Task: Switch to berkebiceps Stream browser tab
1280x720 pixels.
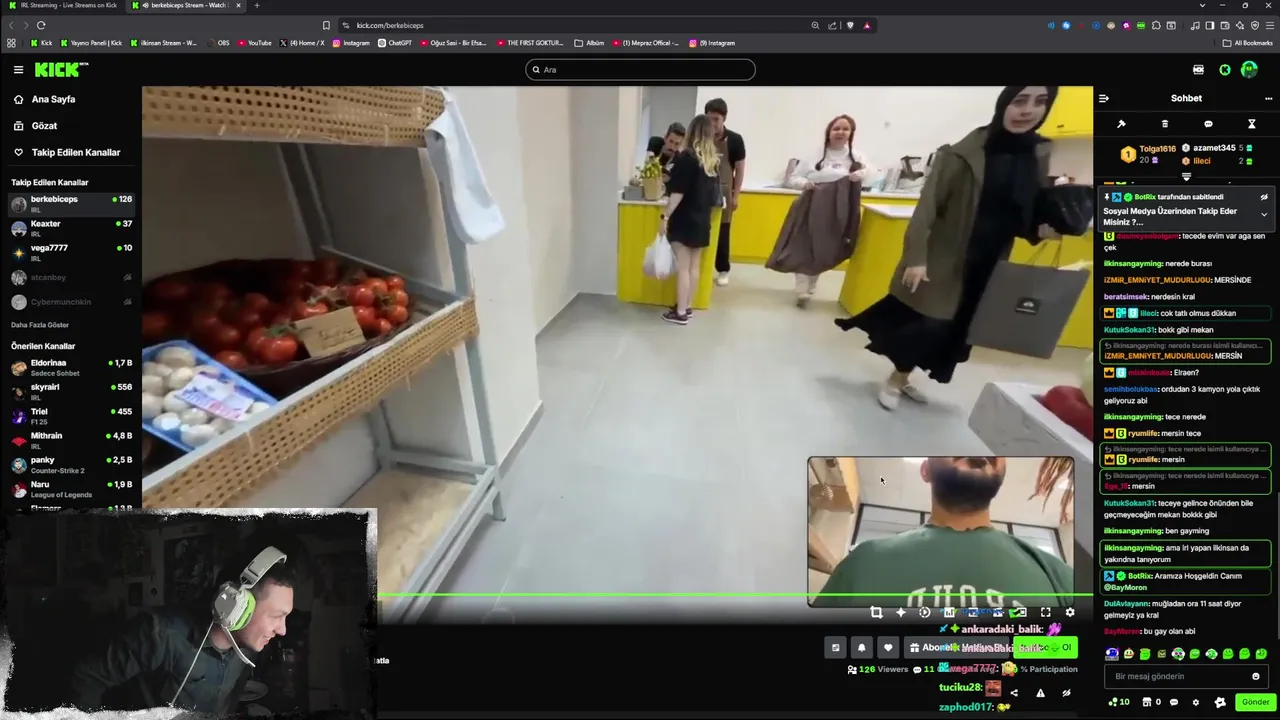Action: point(185,5)
